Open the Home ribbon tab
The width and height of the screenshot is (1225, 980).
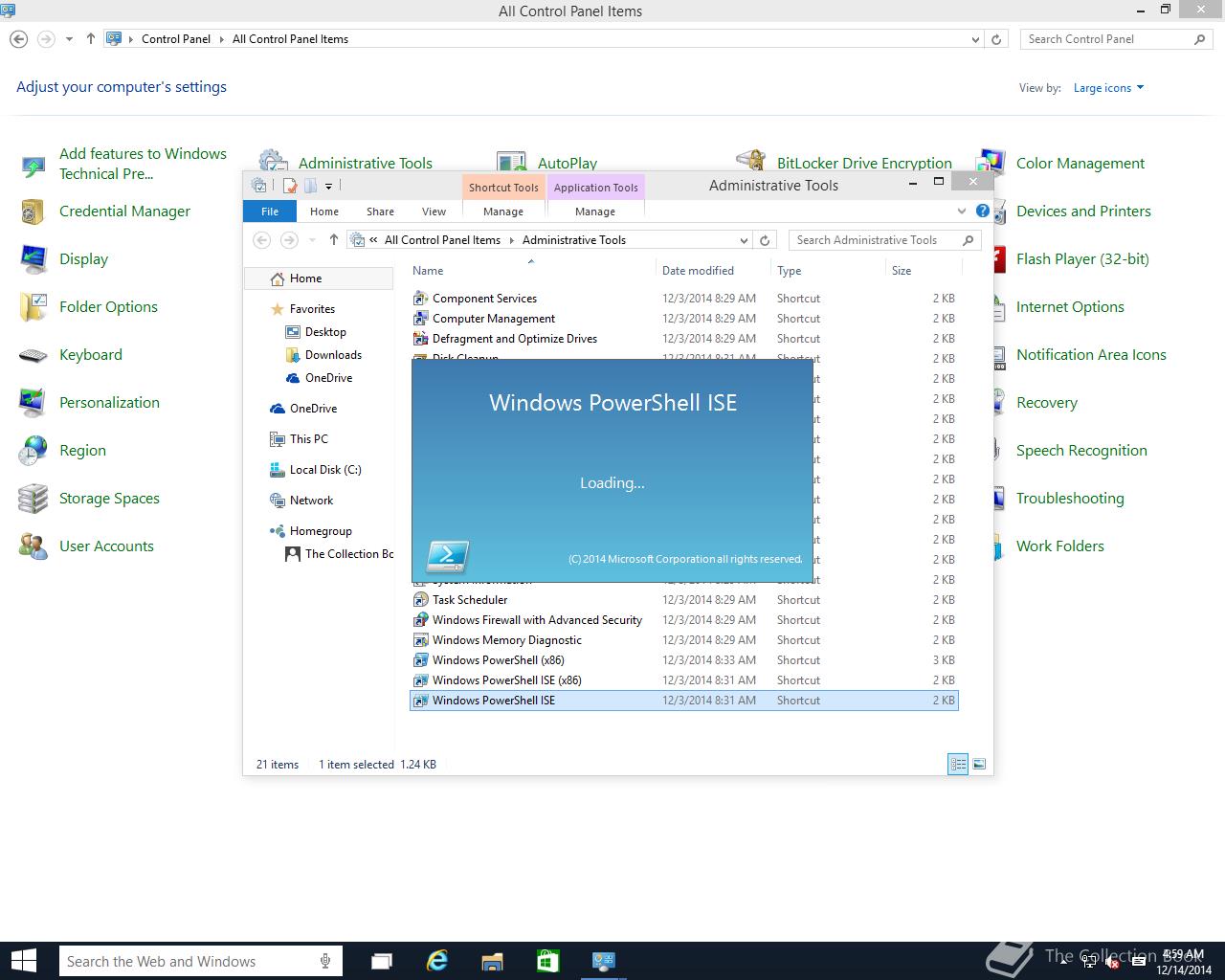click(x=324, y=212)
